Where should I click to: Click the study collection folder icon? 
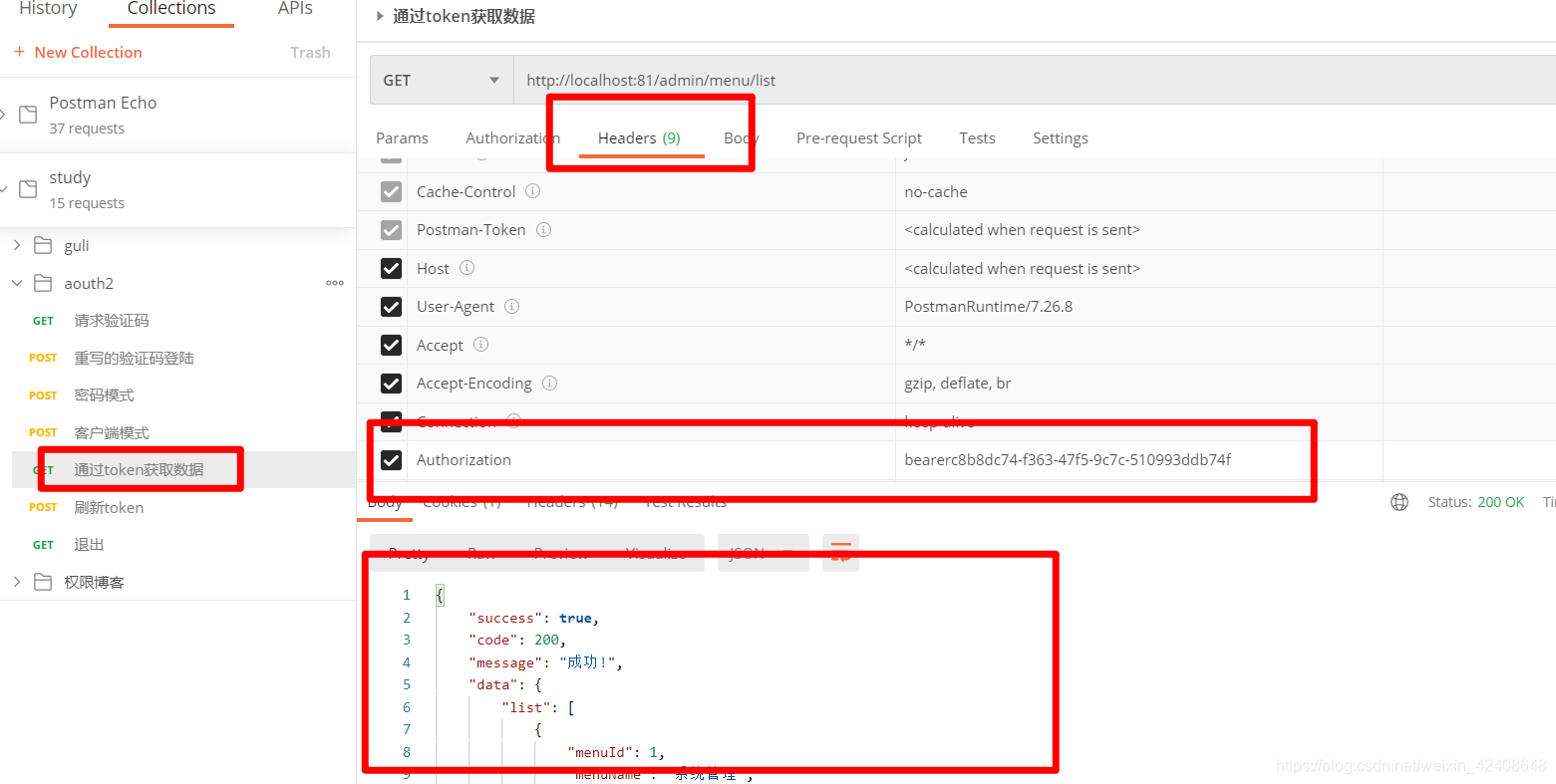coord(28,189)
